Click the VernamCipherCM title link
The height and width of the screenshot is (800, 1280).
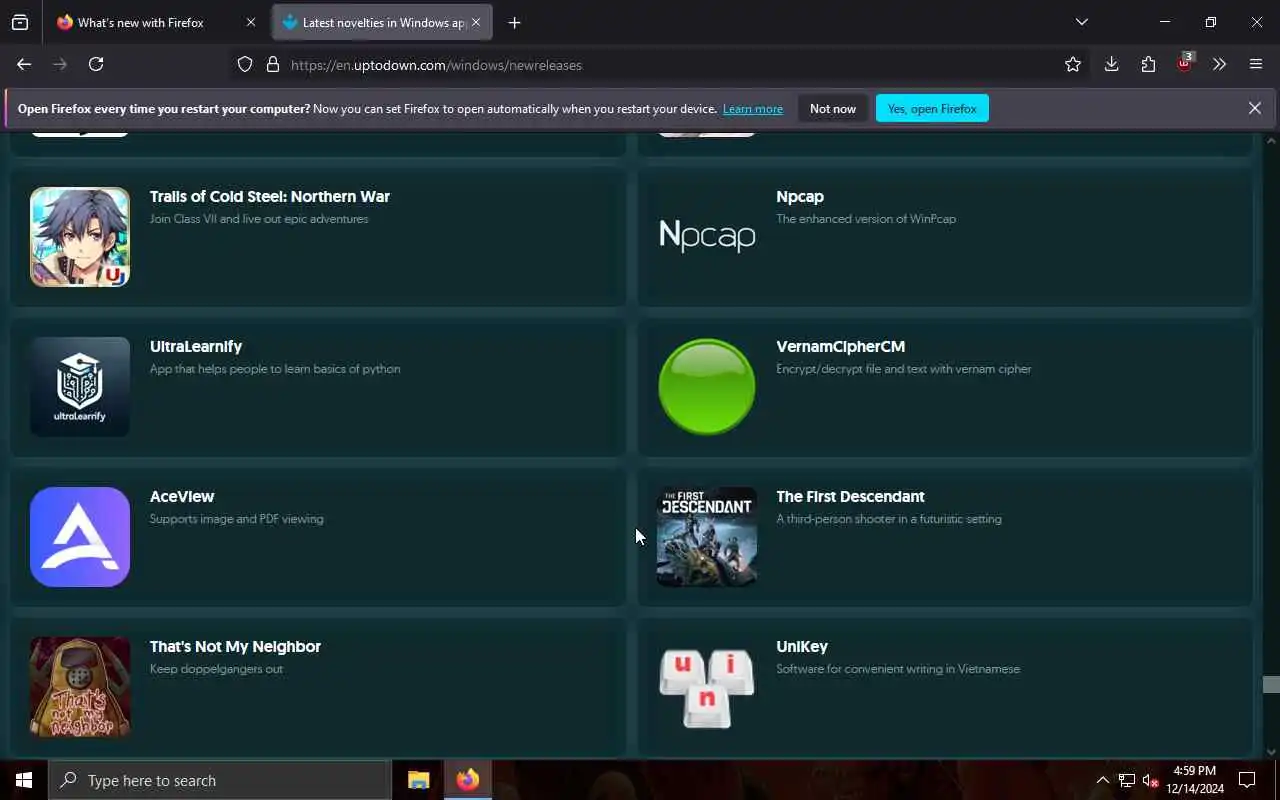click(840, 347)
